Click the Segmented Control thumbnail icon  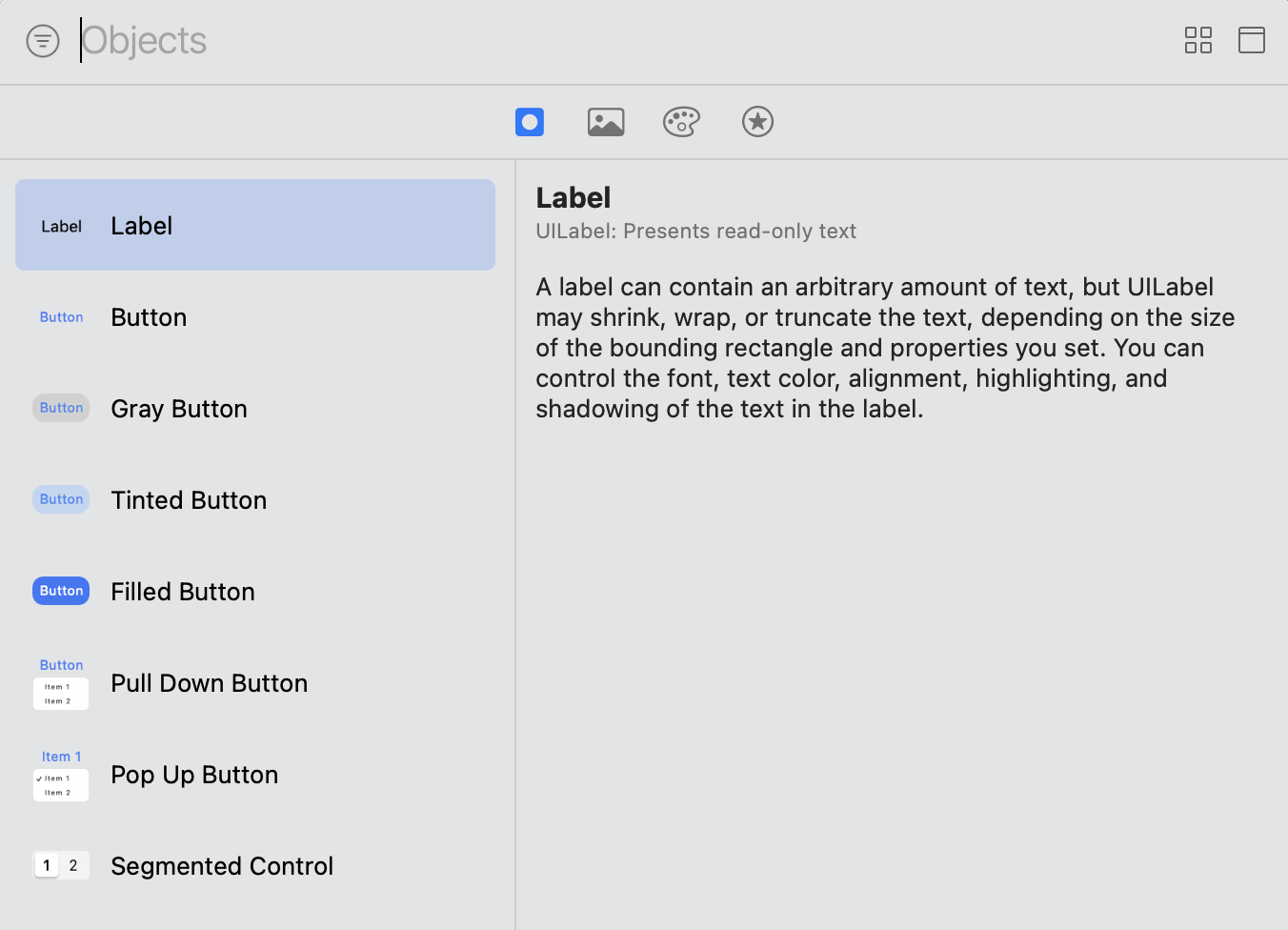coord(61,865)
